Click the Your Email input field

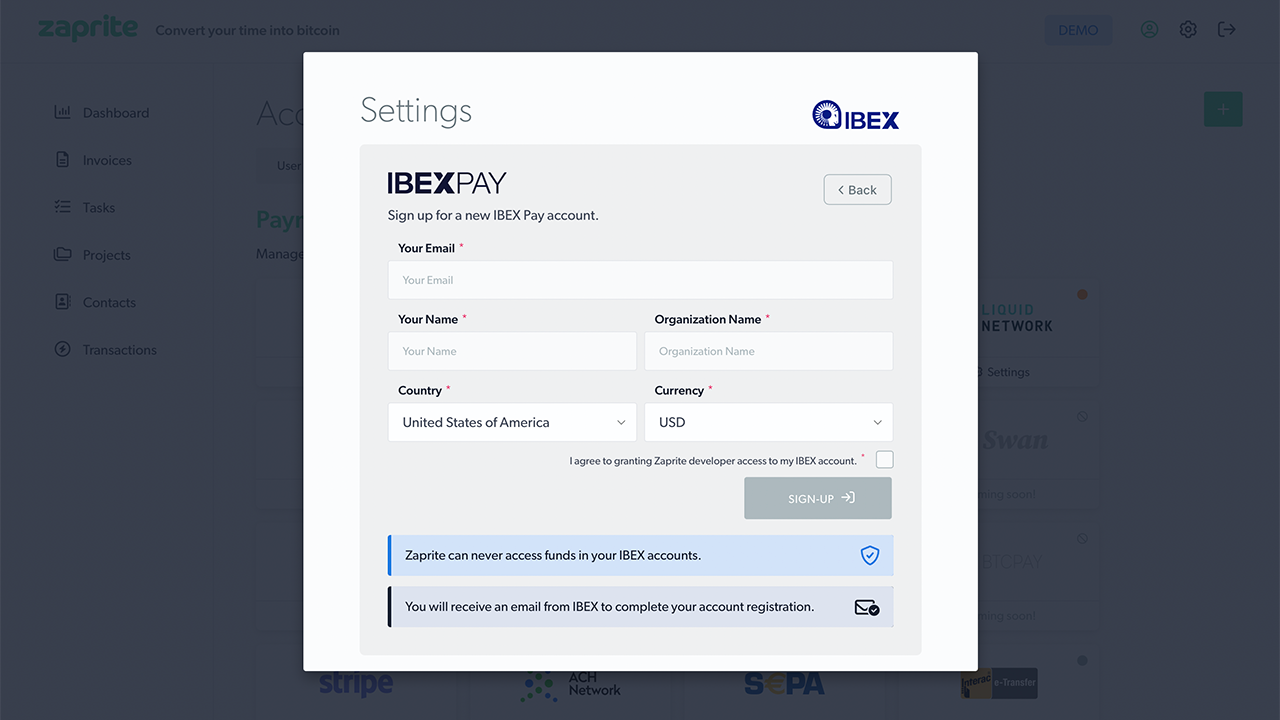[640, 280]
